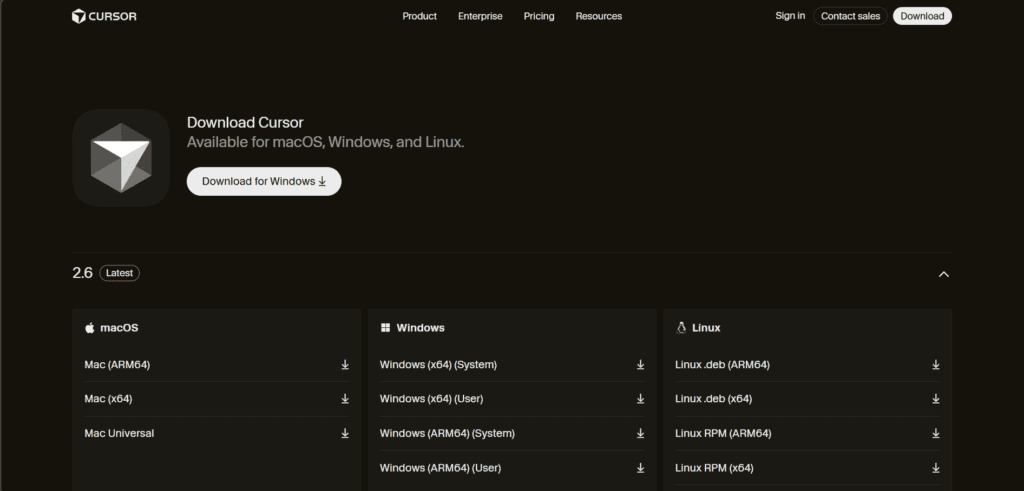1024x491 pixels.
Task: Go to the Pricing page
Action: coord(538,16)
